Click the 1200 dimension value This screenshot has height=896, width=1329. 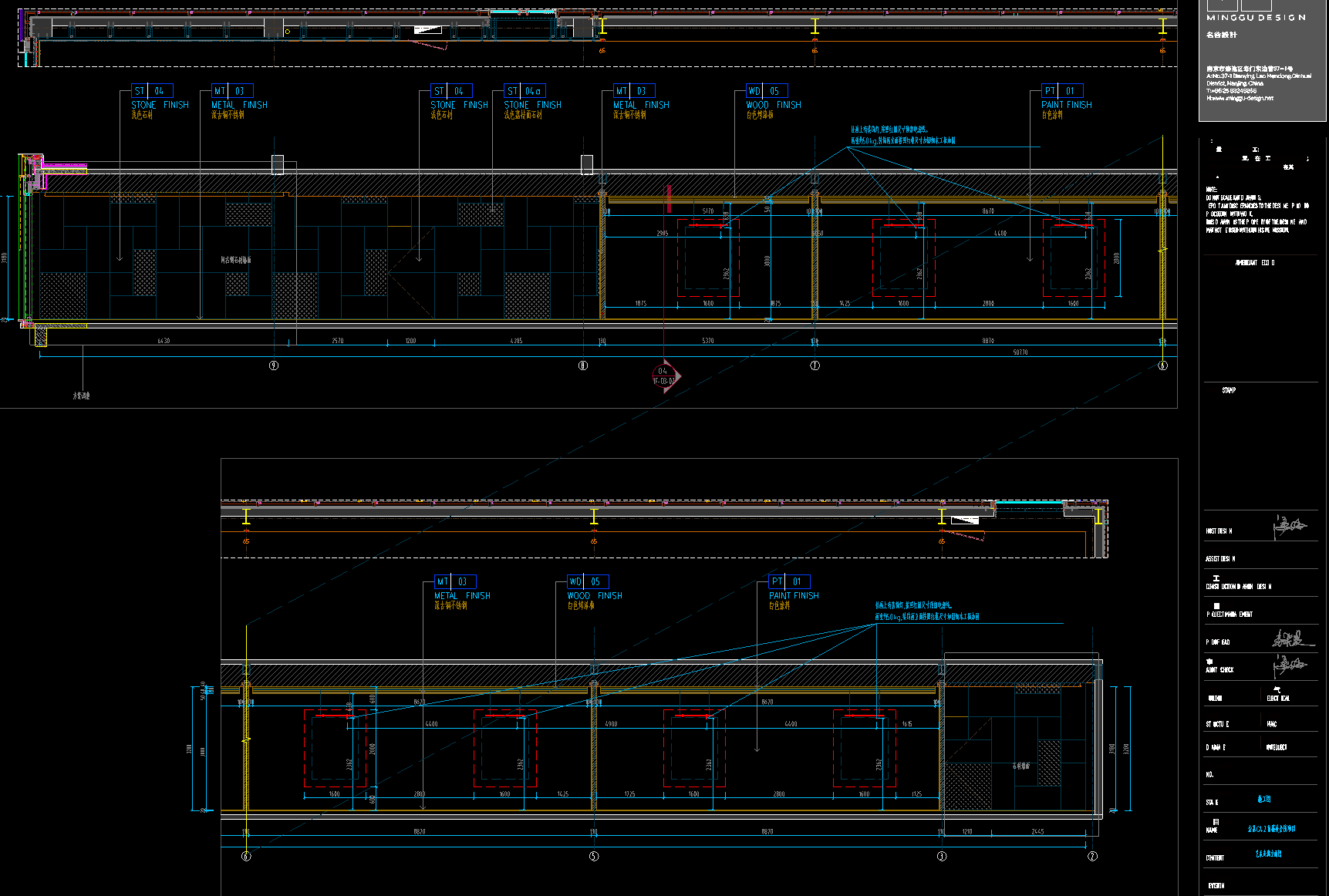click(x=410, y=341)
